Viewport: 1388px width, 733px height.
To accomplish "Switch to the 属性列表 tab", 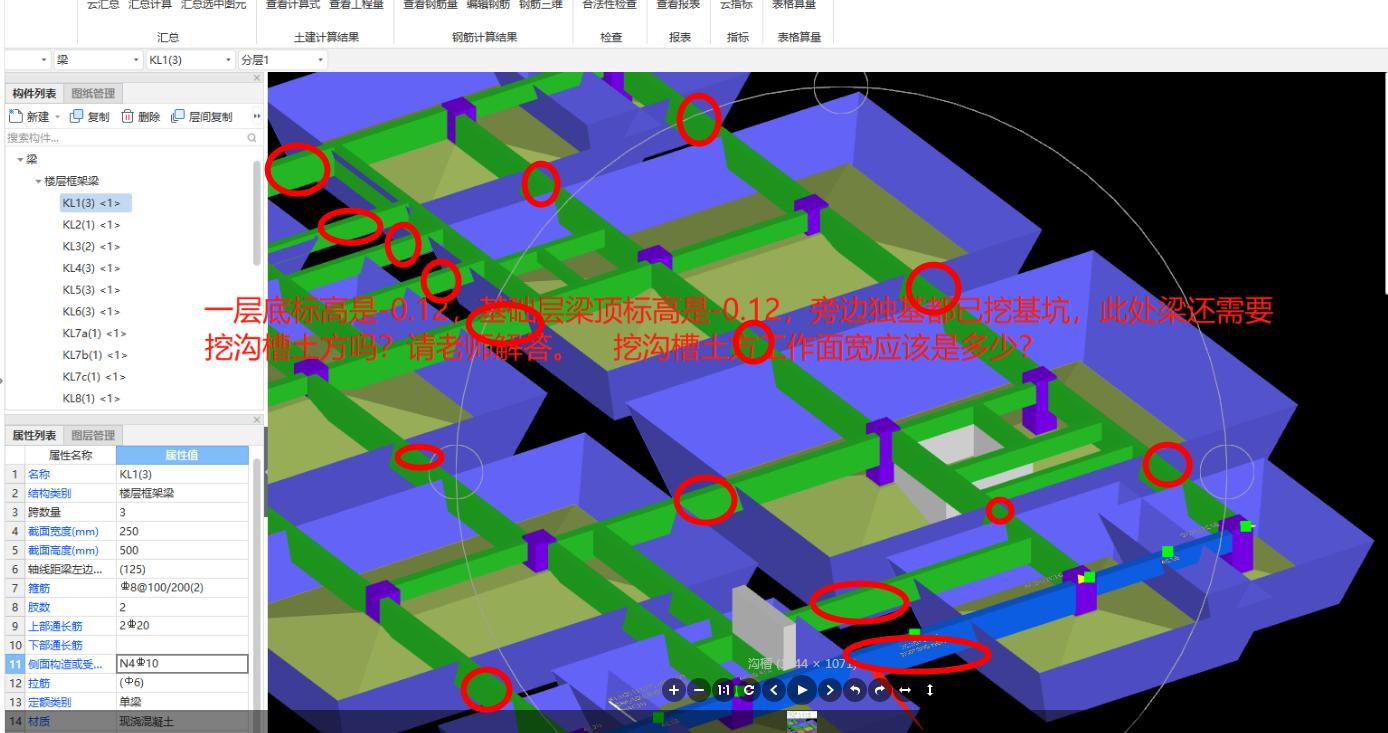I will point(34,435).
